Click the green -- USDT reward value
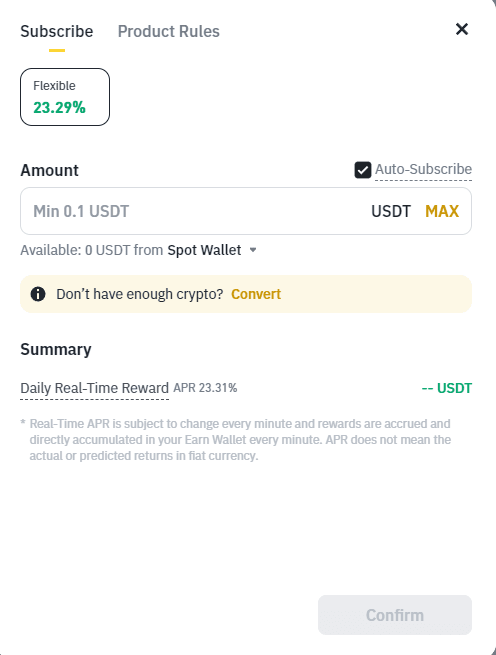496x655 pixels. (x=447, y=388)
